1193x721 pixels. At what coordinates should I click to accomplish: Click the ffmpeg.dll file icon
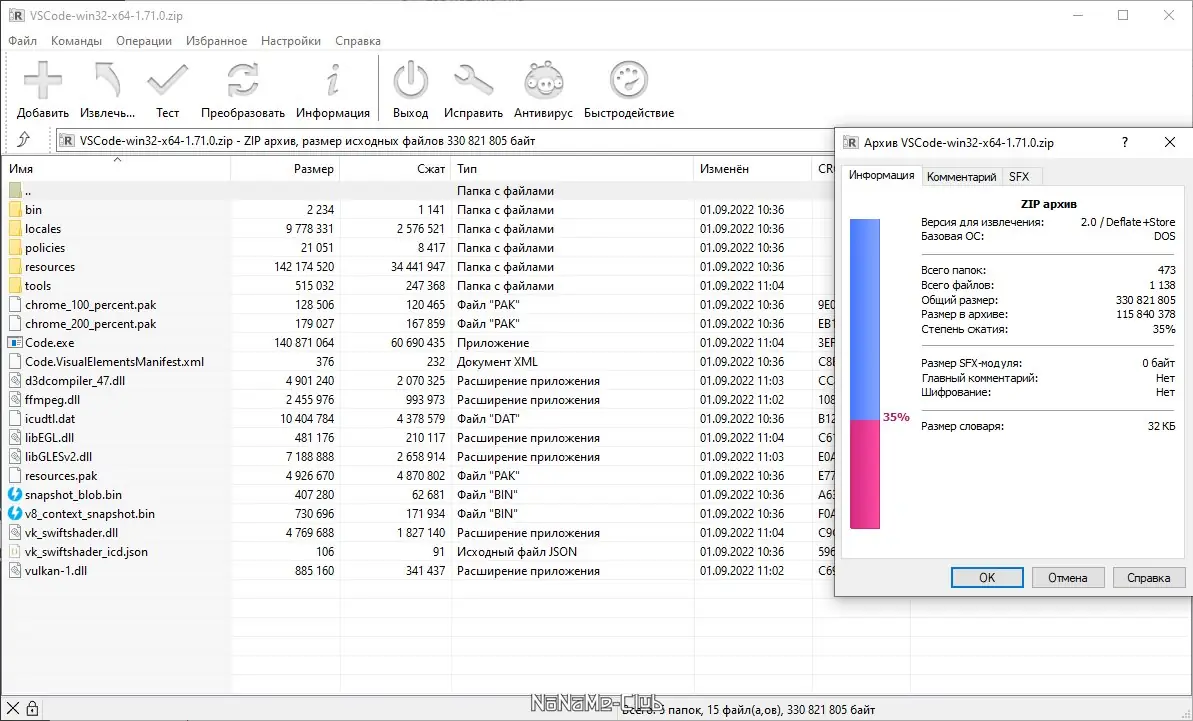pos(15,399)
